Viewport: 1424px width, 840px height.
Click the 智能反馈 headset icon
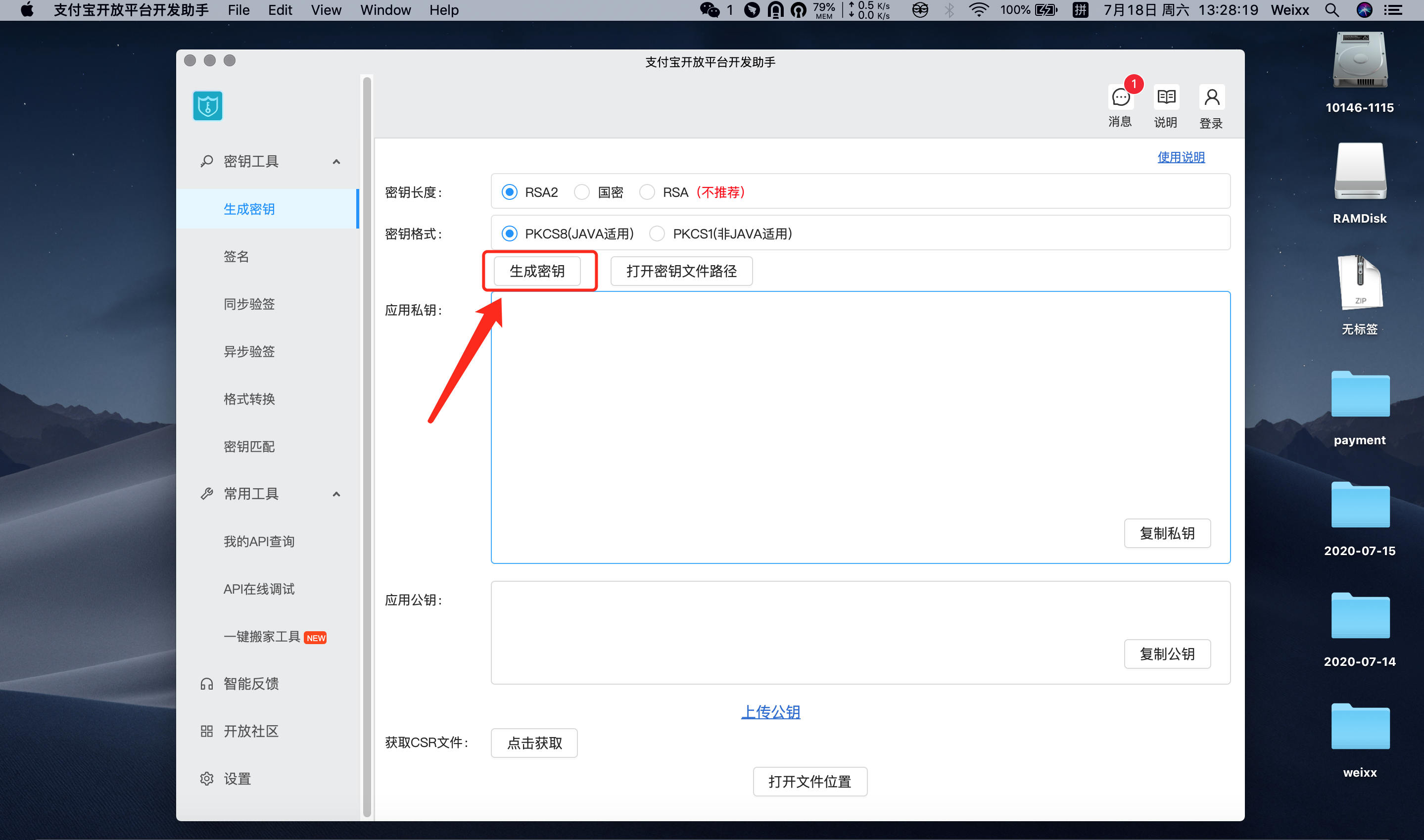tap(207, 684)
